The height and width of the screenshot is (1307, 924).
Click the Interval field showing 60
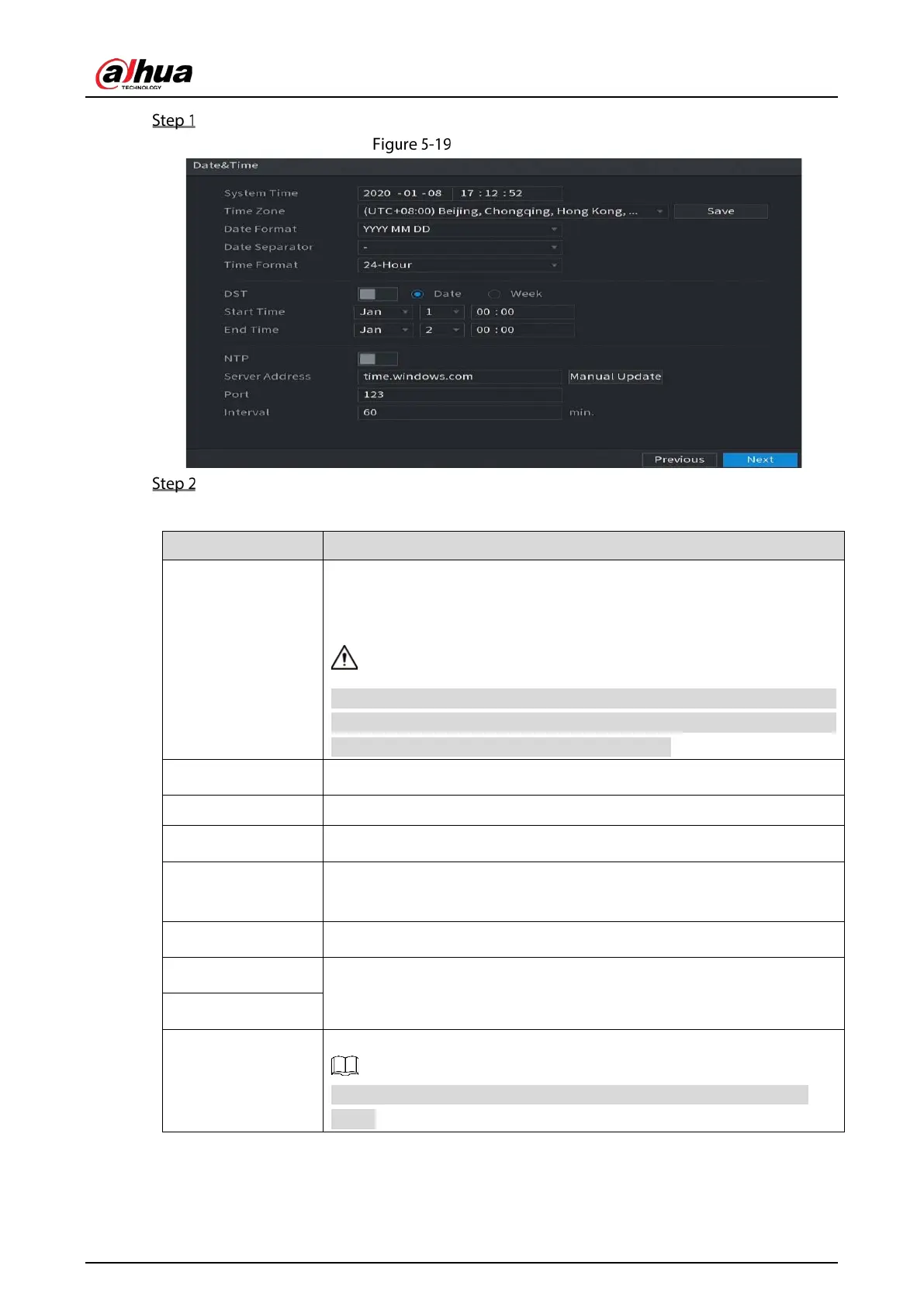tap(459, 412)
